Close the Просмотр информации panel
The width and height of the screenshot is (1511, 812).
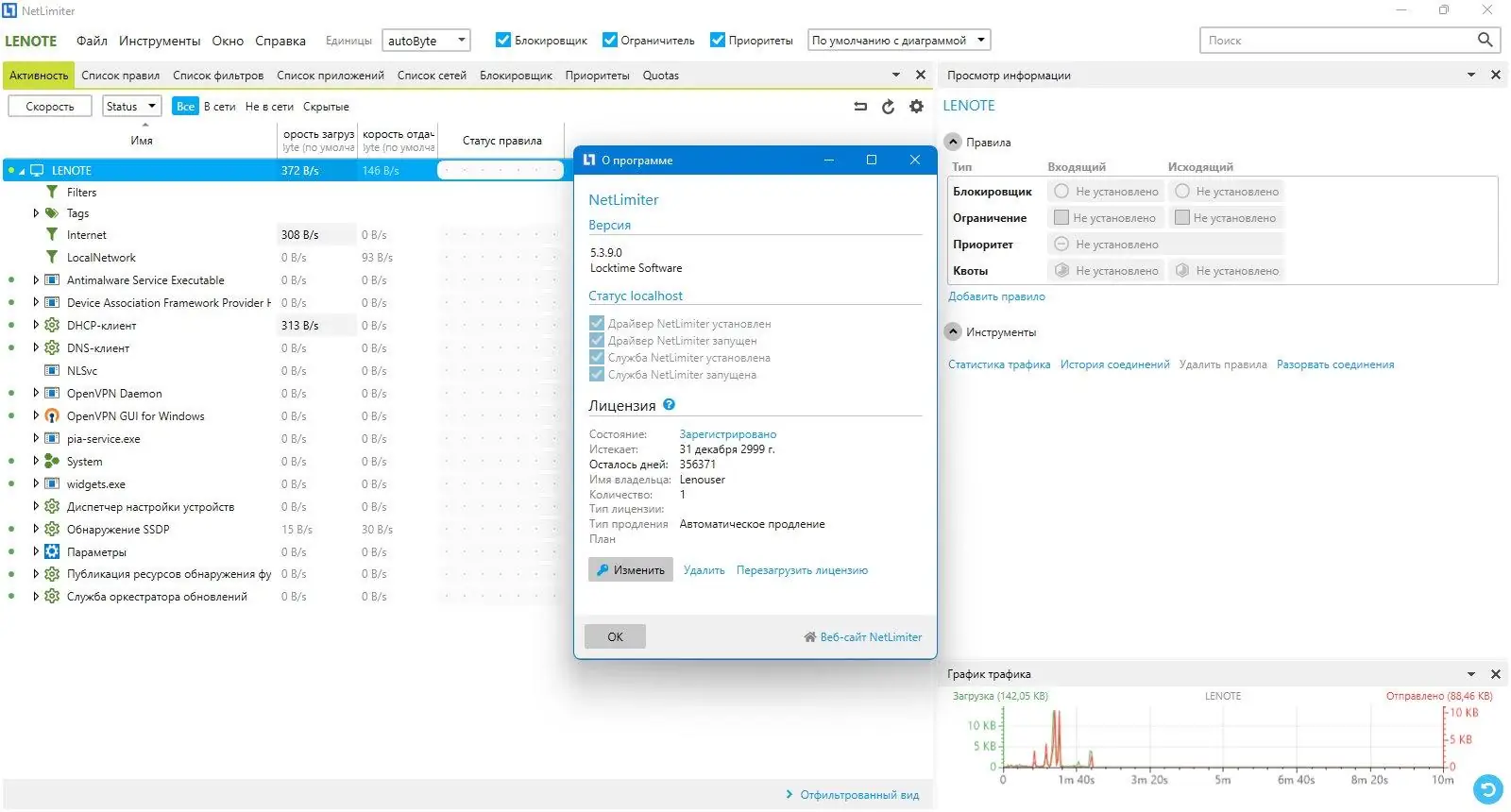point(1496,75)
